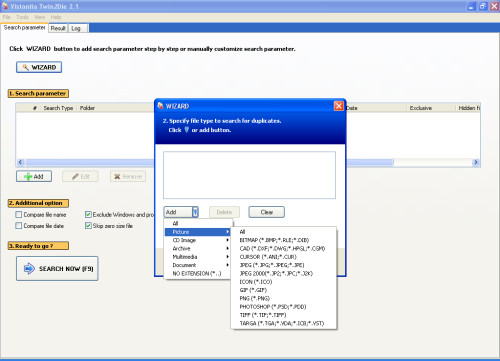Expand the Archive submenu entry
This screenshot has width=500, height=361.
[198, 248]
